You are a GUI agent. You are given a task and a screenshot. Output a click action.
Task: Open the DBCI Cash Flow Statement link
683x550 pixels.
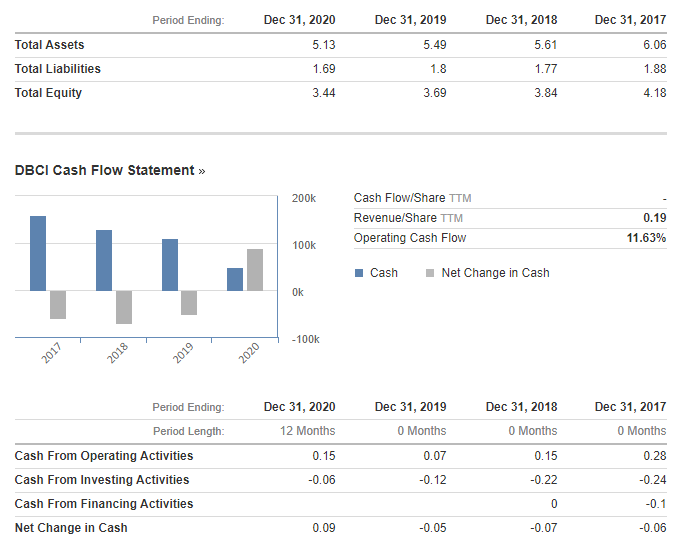point(109,170)
